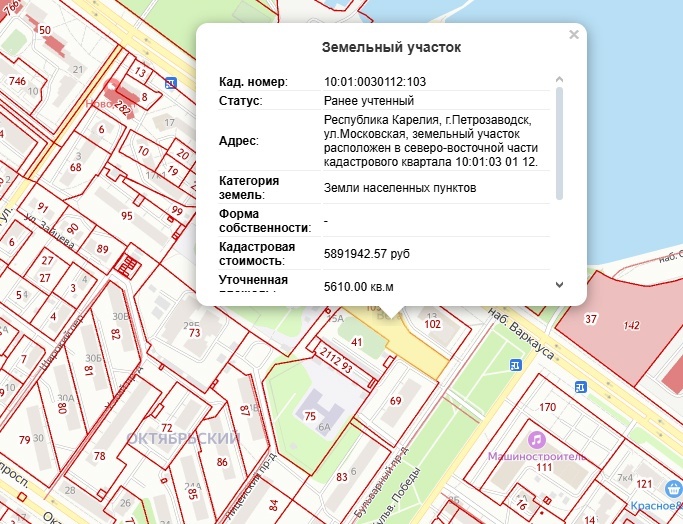This screenshot has height=524, width=683.
Task: Select parcel 72 on the map
Action: point(167,428)
